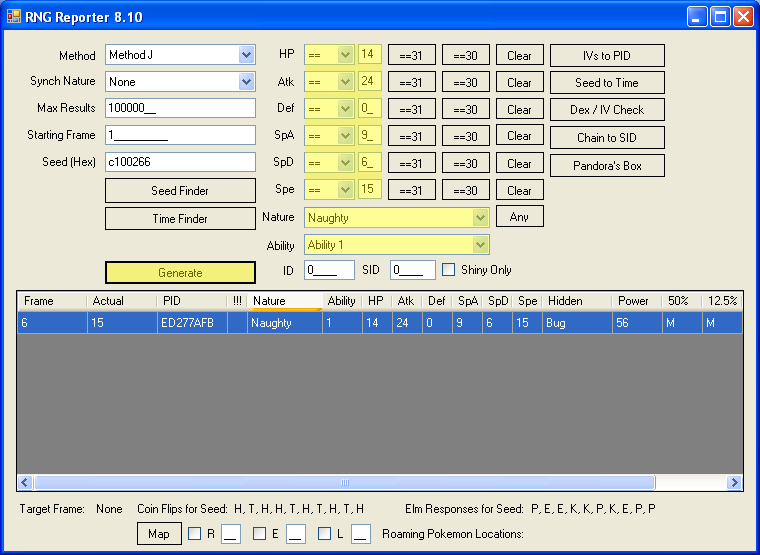760x555 pixels.
Task: Open the HP comparison operator dropdown
Action: tap(346, 55)
